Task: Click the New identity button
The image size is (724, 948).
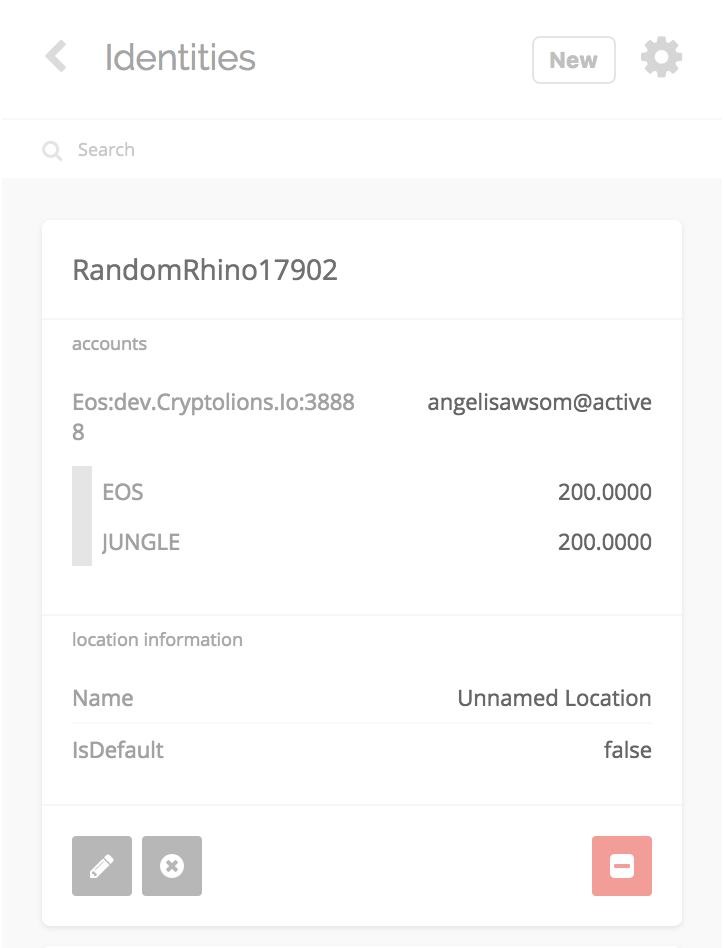Action: (x=573, y=60)
